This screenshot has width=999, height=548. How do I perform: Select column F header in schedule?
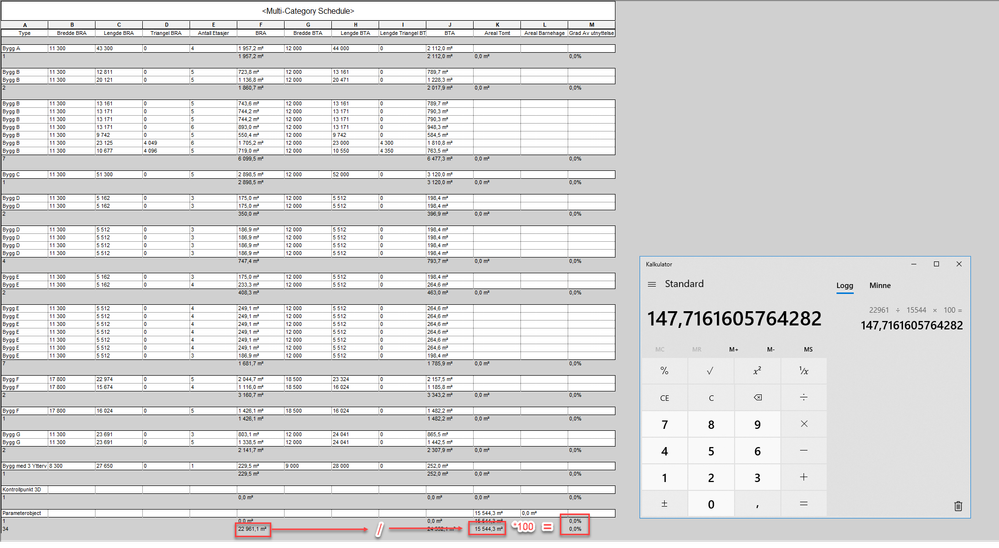tap(261, 25)
